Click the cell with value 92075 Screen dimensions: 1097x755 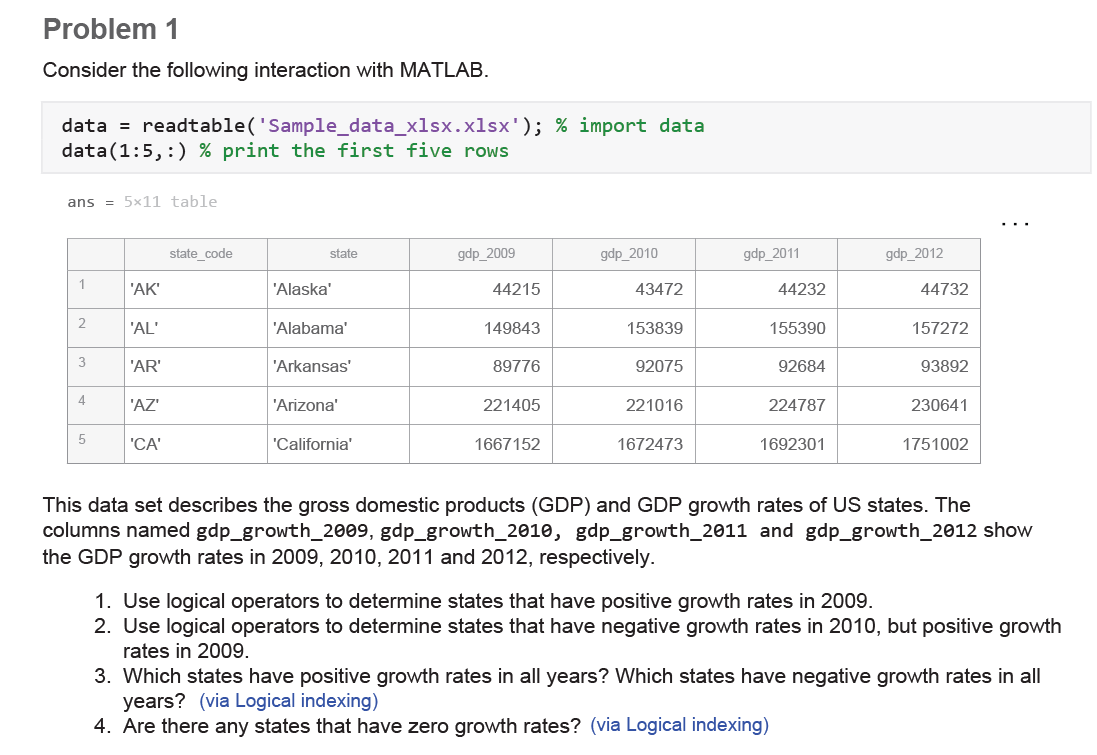624,367
